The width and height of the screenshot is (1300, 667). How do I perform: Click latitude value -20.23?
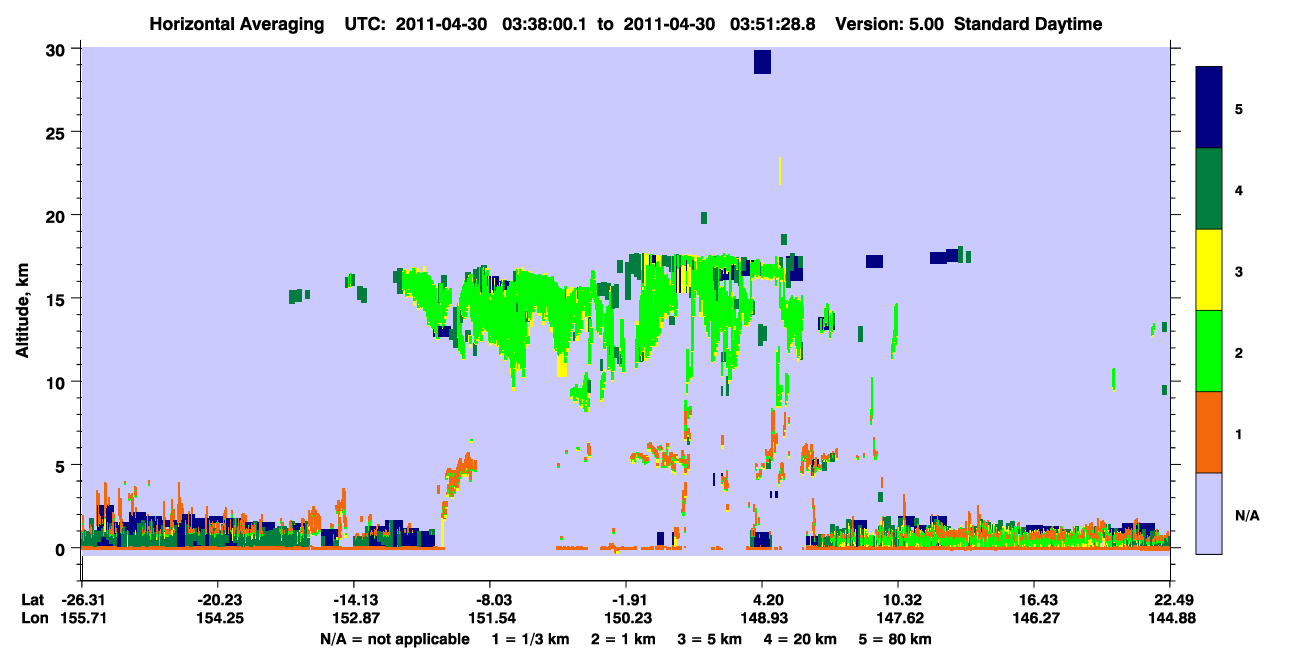tap(217, 600)
